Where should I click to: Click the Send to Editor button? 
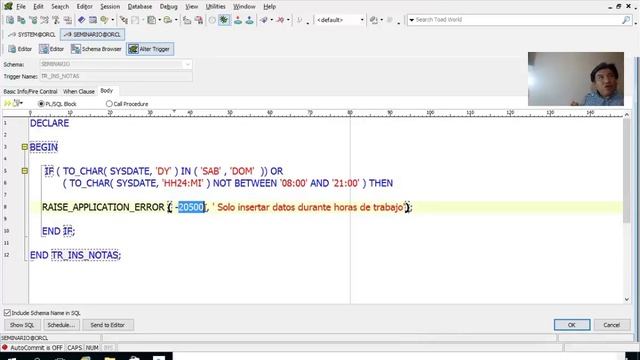(x=107, y=325)
